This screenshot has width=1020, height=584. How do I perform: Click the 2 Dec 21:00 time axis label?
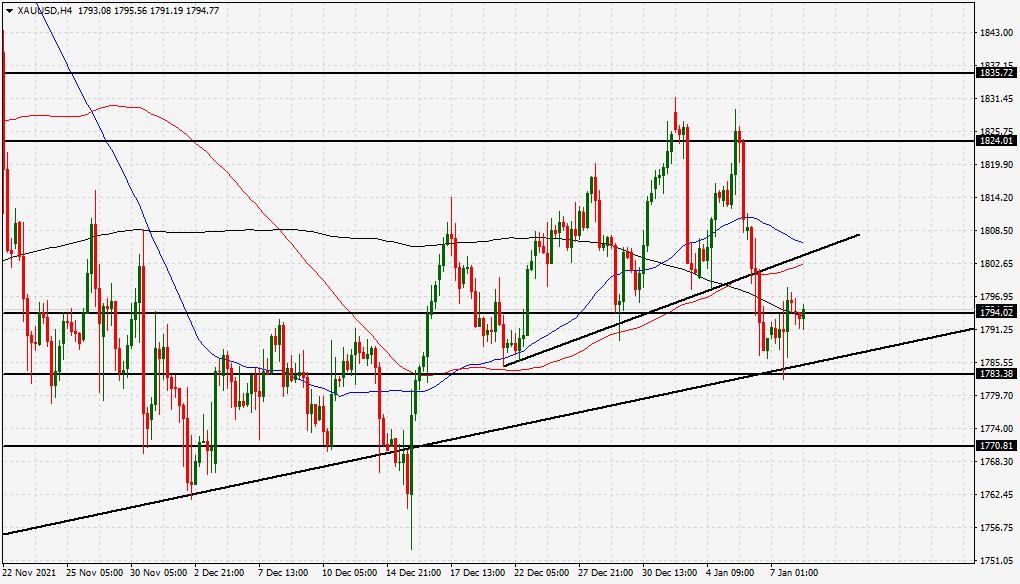tap(220, 573)
